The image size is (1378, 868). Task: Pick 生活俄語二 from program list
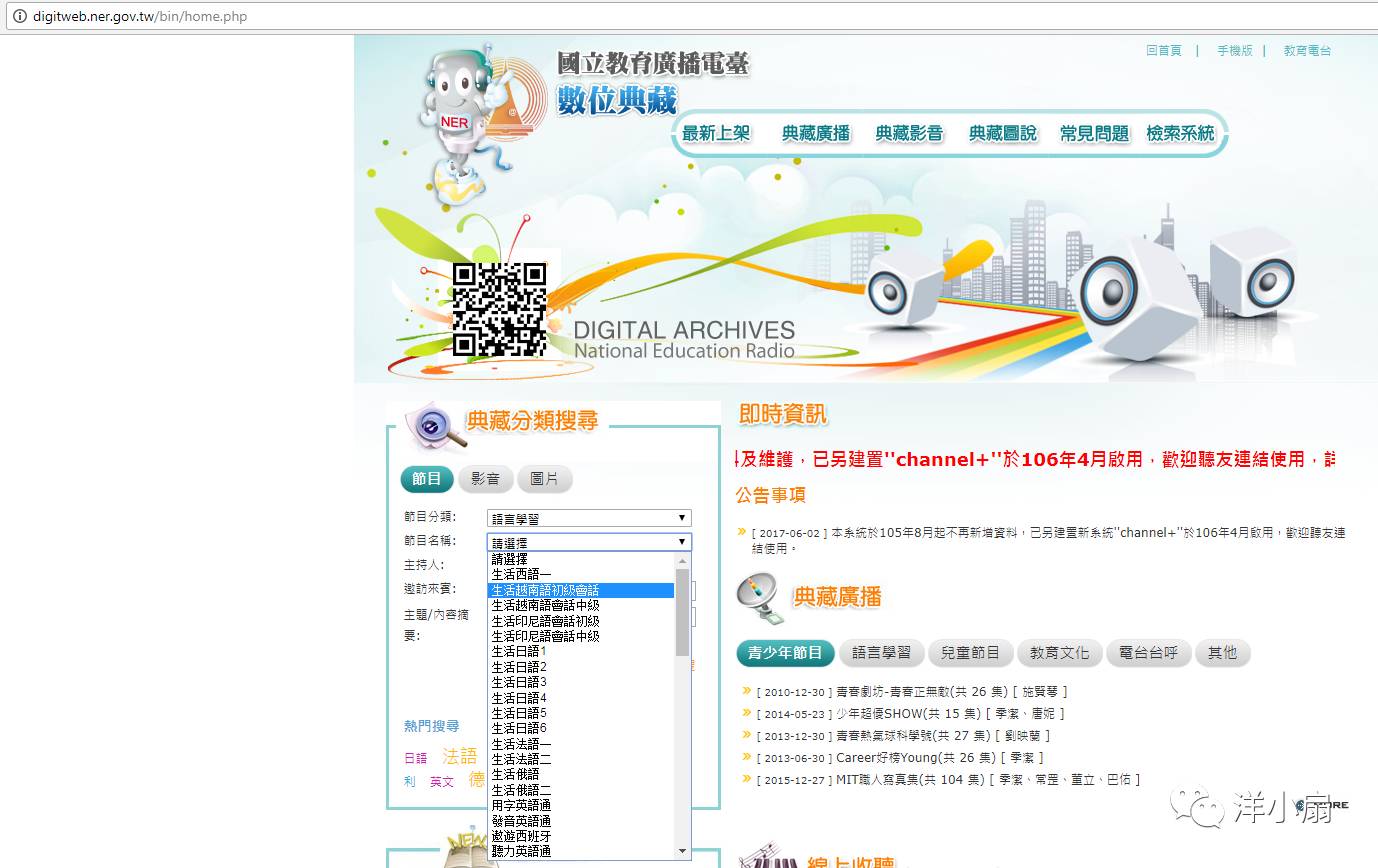tap(582, 790)
